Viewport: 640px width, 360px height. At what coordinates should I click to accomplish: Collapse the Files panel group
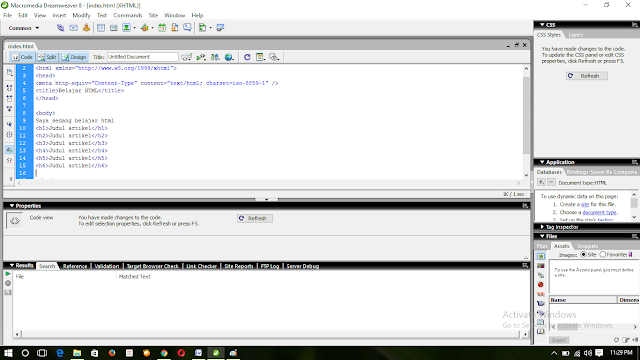point(542,236)
